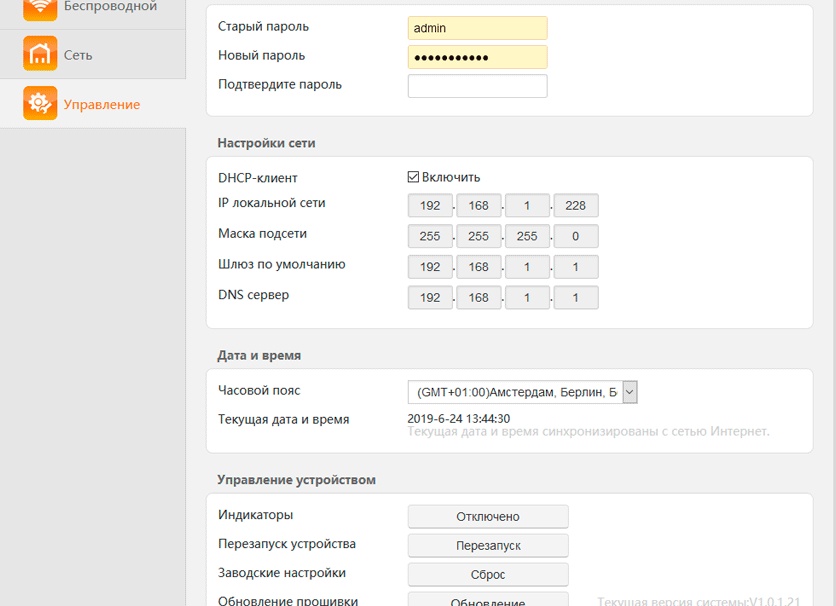Image resolution: width=836 pixels, height=606 pixels.
Task: Select the first octet of IP локальной сети
Action: coord(430,206)
